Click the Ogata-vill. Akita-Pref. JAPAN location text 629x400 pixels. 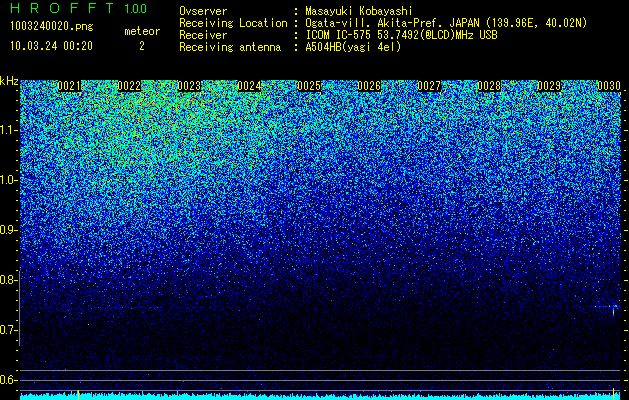pyautogui.click(x=446, y=23)
